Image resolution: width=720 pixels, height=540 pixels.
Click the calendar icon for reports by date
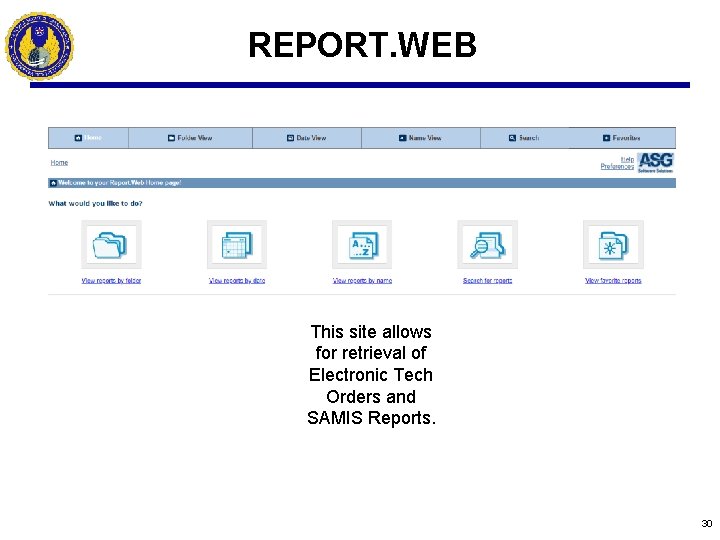(x=237, y=245)
